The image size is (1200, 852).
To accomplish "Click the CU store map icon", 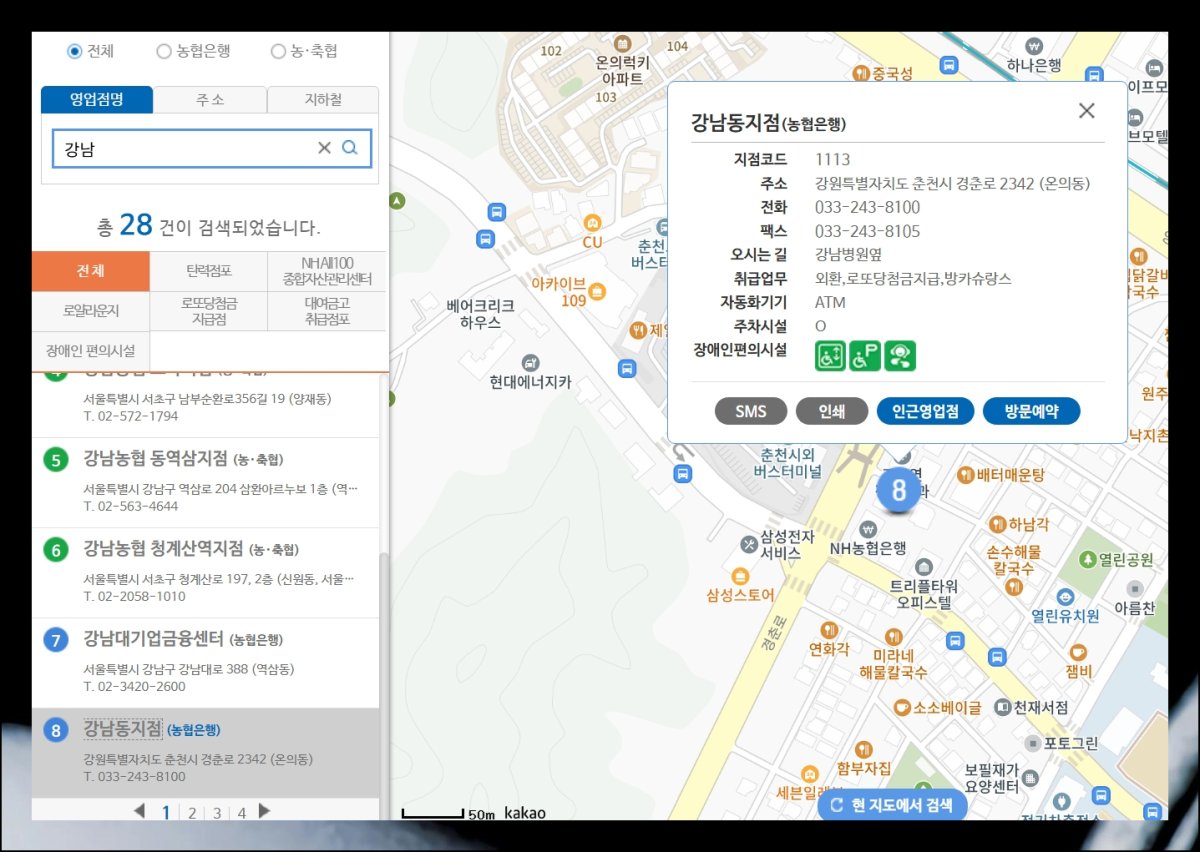I will (592, 222).
